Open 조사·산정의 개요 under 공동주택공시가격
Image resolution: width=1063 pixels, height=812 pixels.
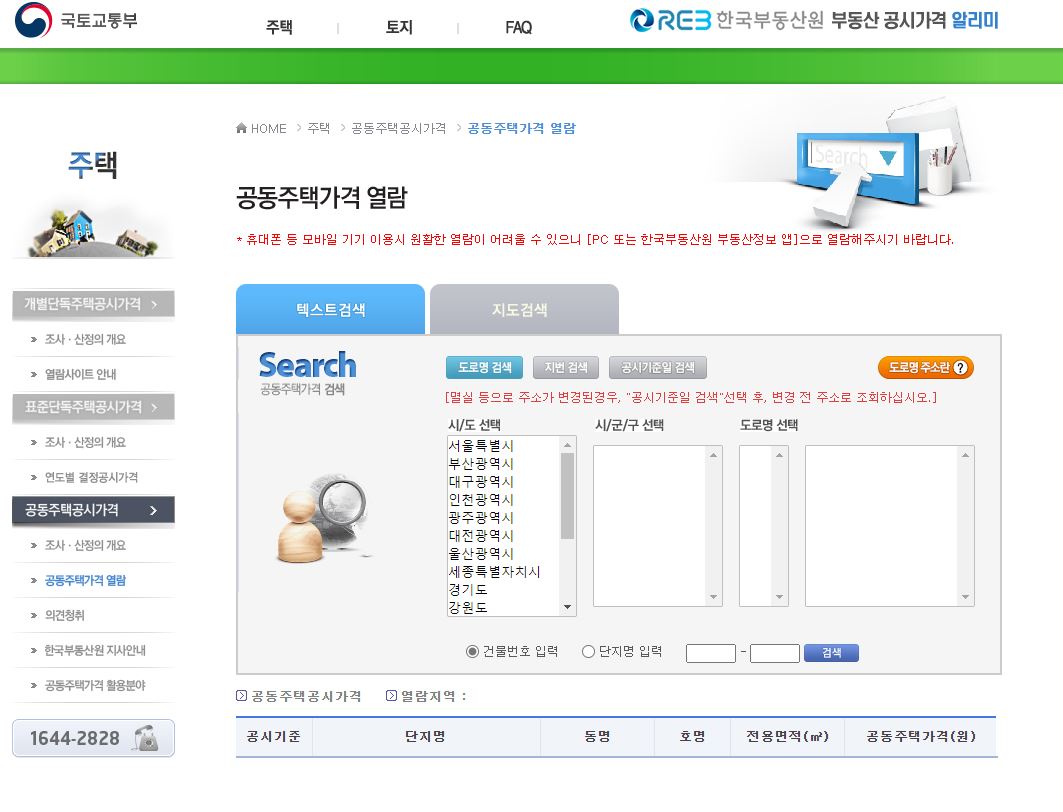click(x=85, y=545)
